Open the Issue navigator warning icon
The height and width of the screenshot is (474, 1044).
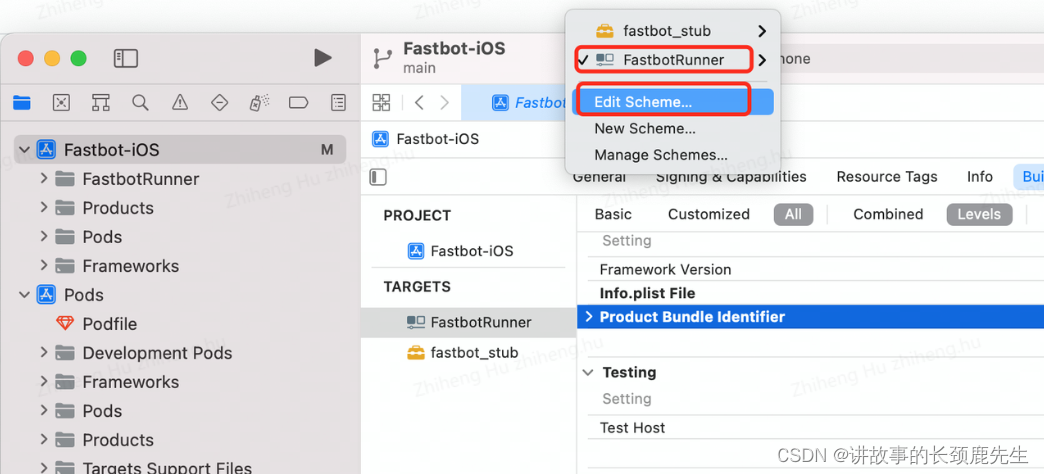point(180,103)
